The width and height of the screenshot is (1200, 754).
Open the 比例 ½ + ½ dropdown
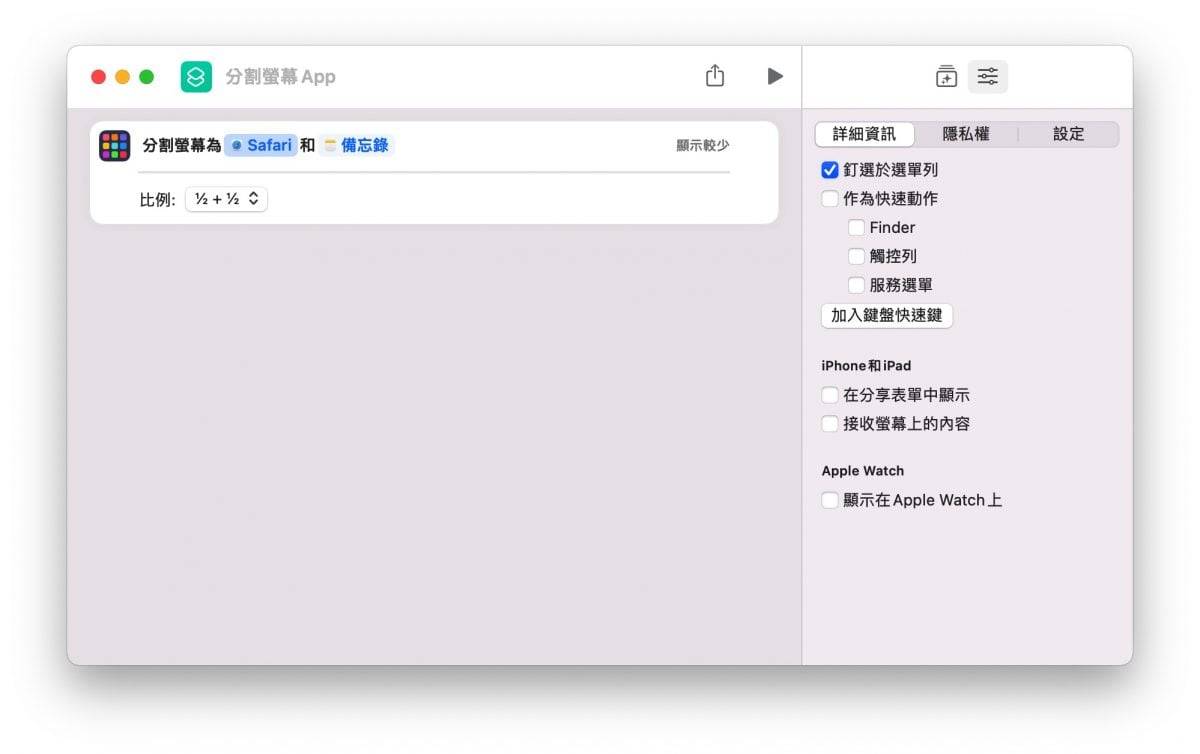226,199
